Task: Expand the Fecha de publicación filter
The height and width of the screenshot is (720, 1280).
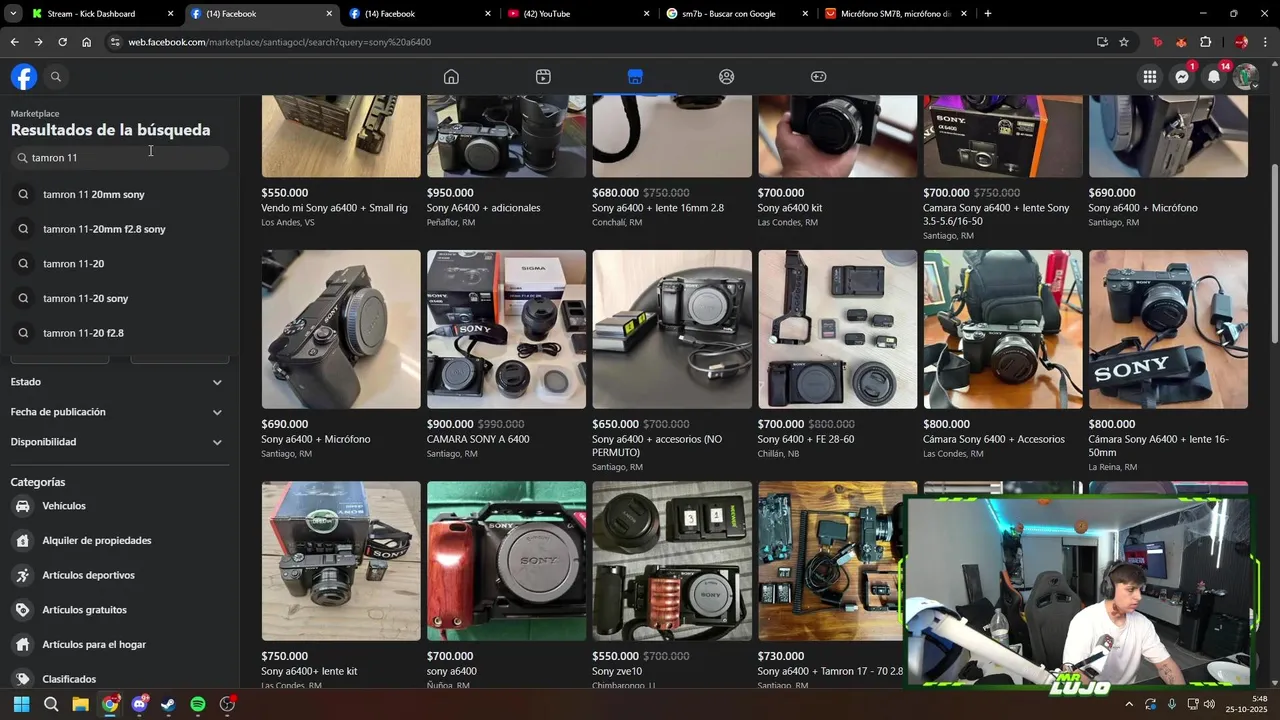Action: tap(118, 412)
